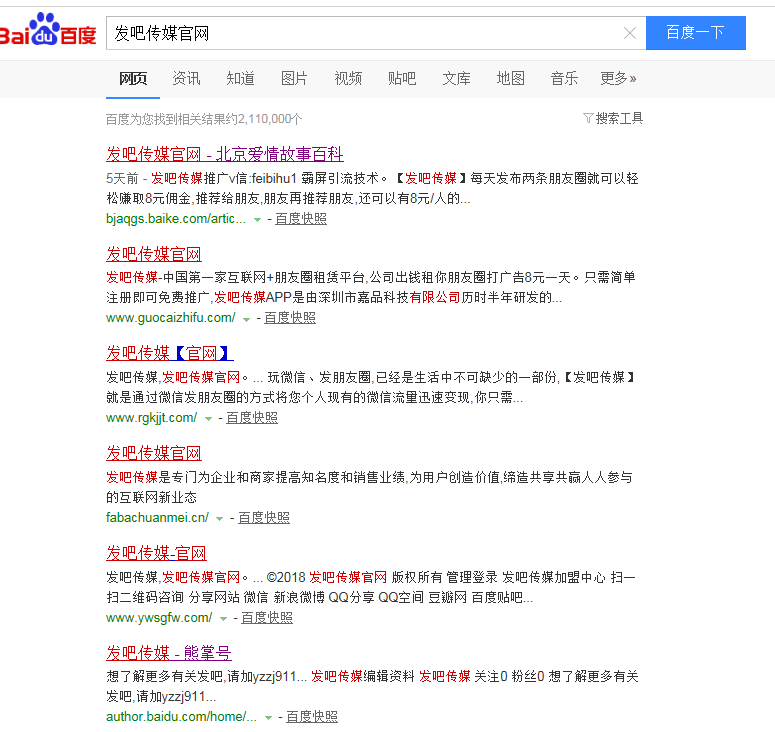Image resolution: width=775 pixels, height=732 pixels.
Task: Open the 发吧传媒官网 result from fabachuanmei.cn
Action: tap(154, 453)
